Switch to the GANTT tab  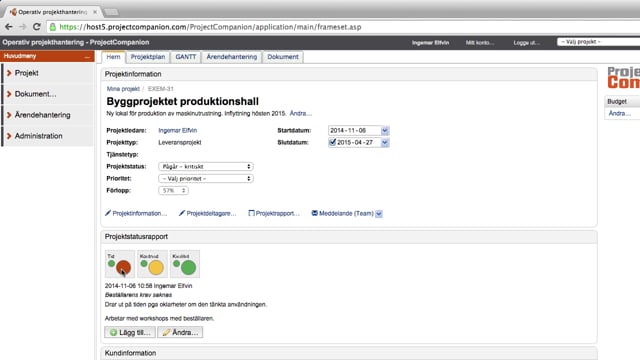[186, 57]
